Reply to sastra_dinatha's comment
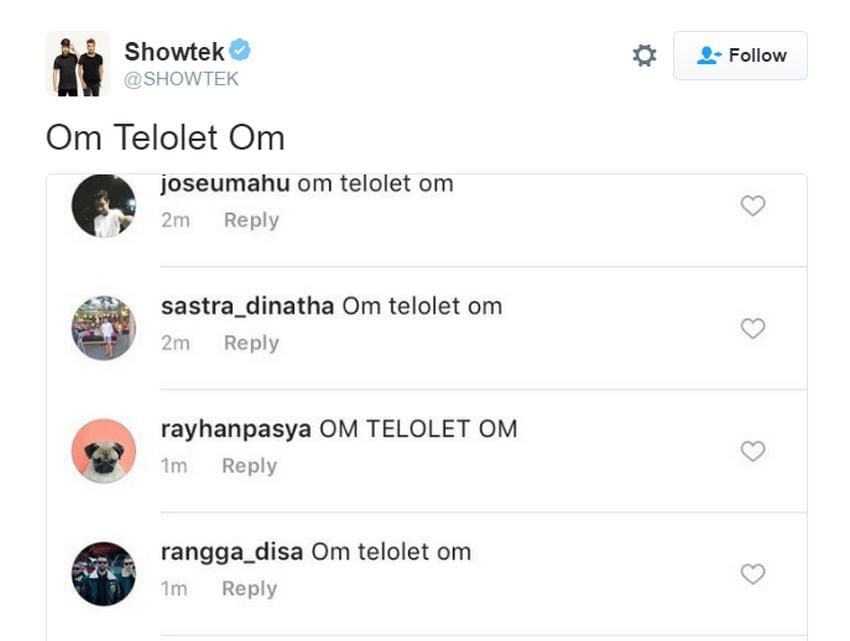The image size is (850, 641). 251,343
